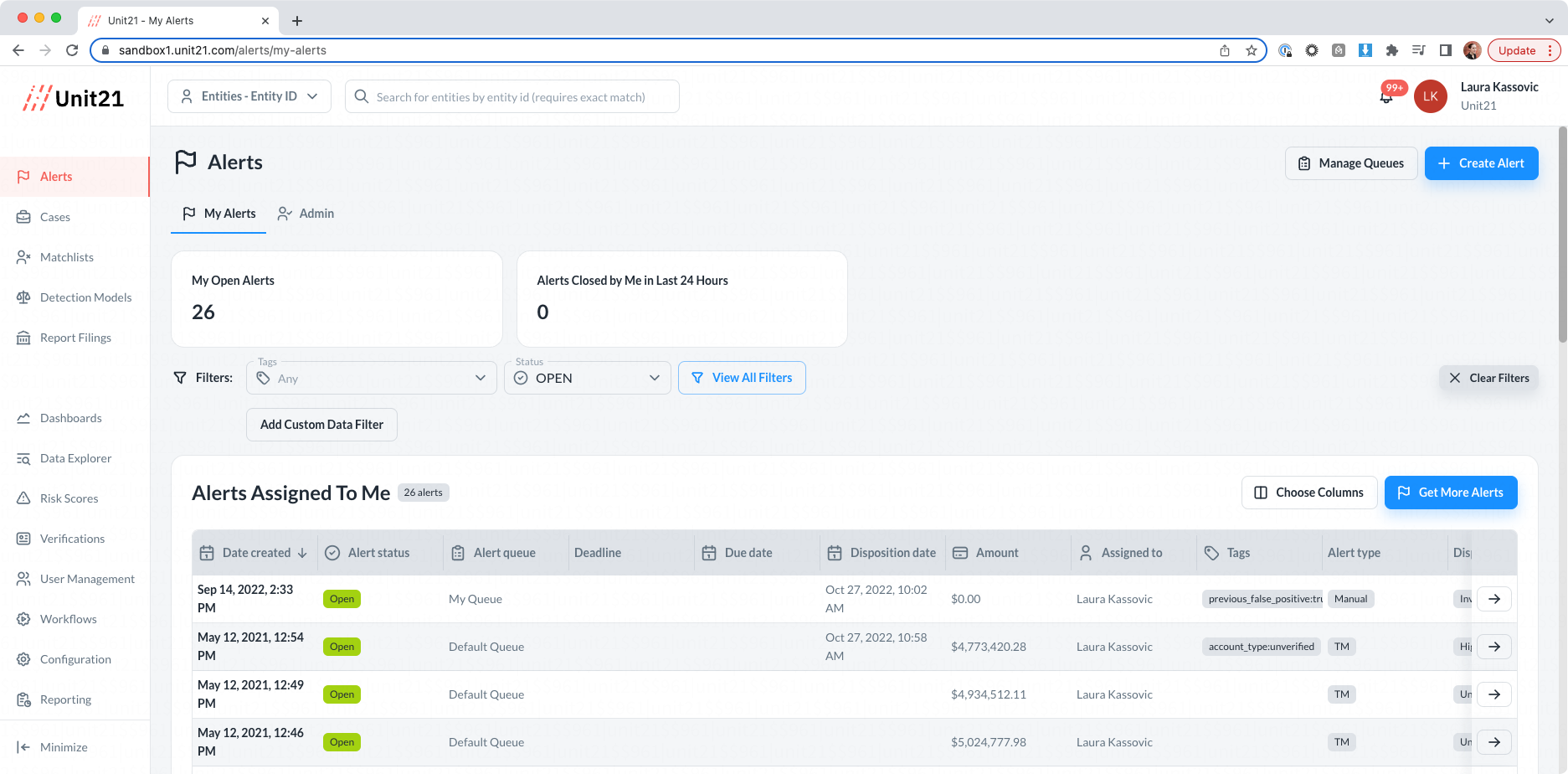Screen dimensions: 1568x774
Task: Open Report Filings in the sidebar
Action: tap(75, 338)
